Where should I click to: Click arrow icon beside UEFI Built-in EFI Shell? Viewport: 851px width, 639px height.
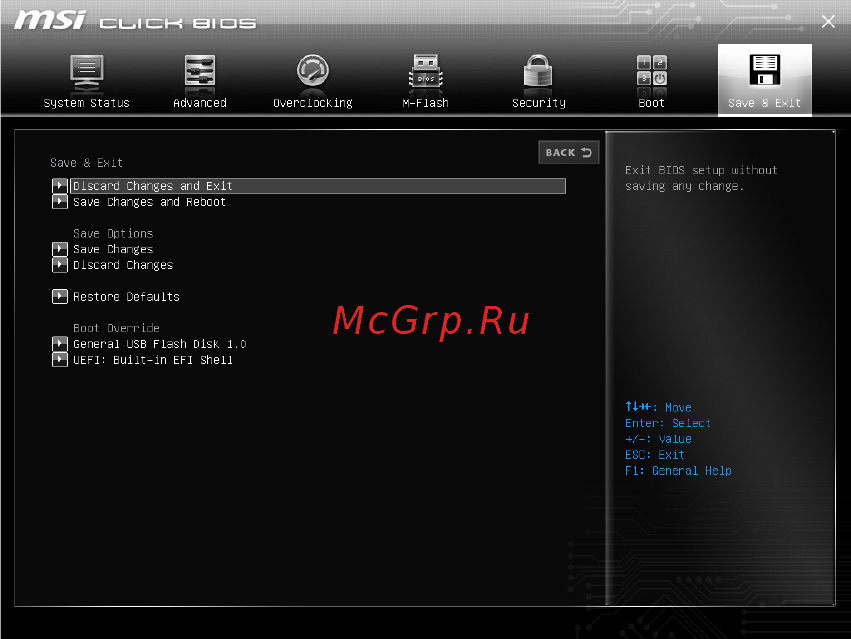click(x=60, y=359)
